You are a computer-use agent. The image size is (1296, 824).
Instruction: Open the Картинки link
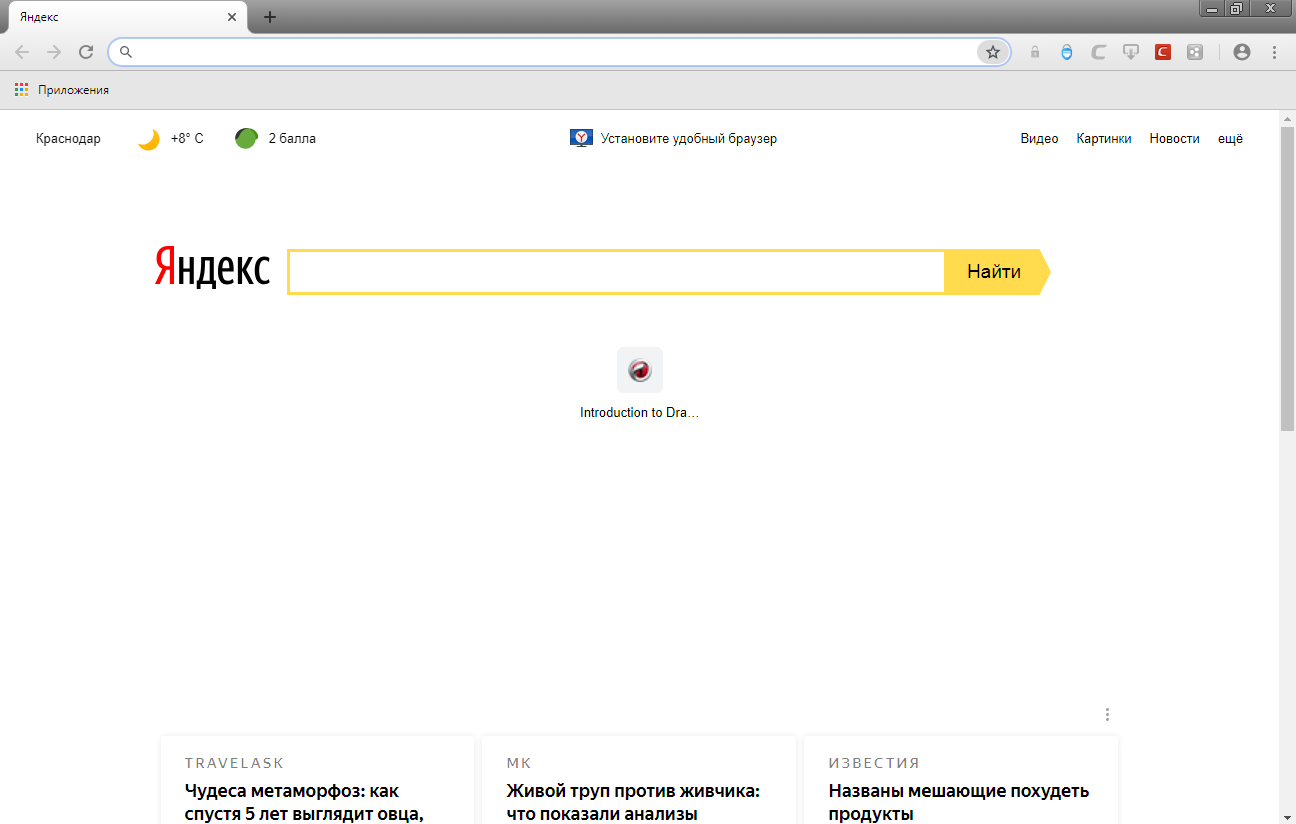(x=1104, y=139)
